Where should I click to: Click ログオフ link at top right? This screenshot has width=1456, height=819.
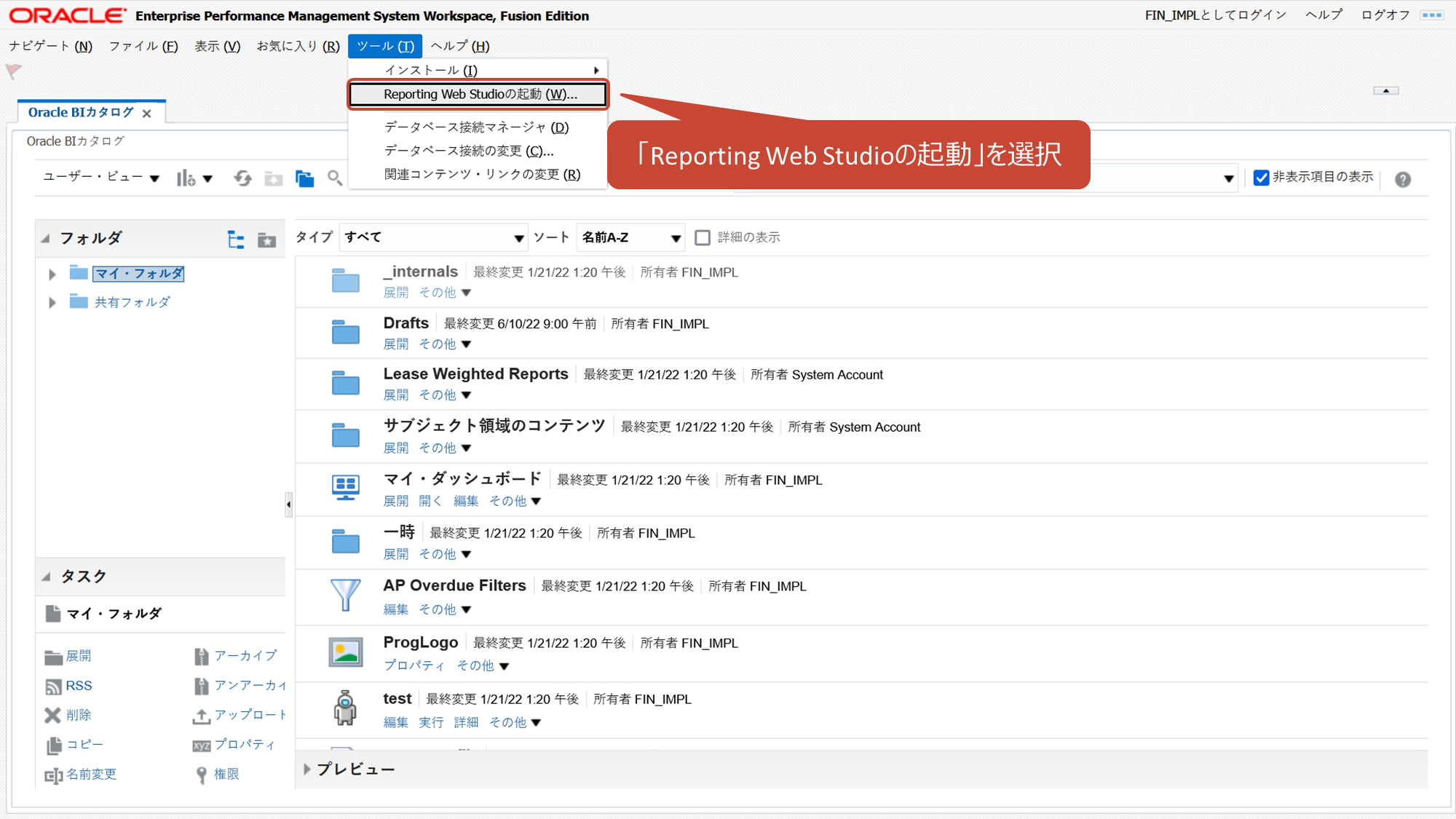point(1385,15)
